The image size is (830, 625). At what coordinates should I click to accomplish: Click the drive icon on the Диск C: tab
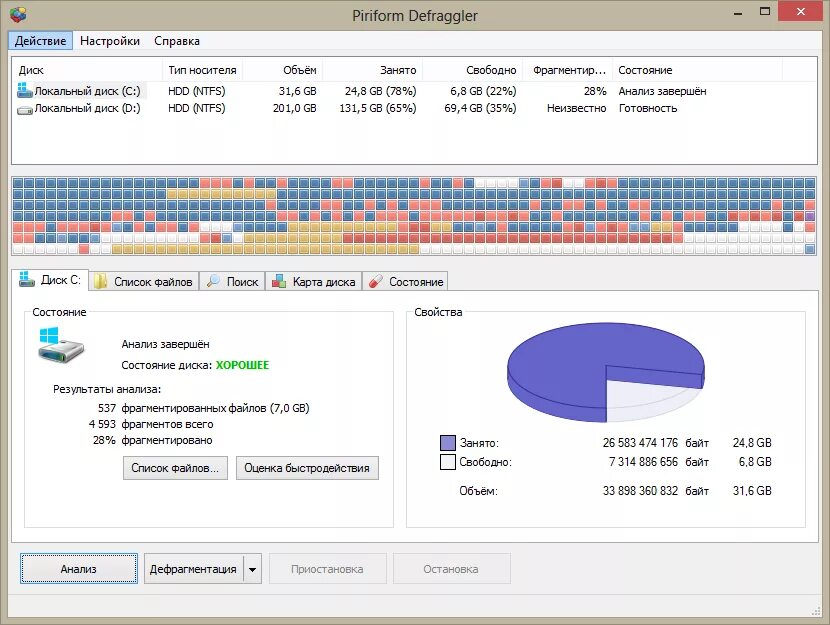26,279
